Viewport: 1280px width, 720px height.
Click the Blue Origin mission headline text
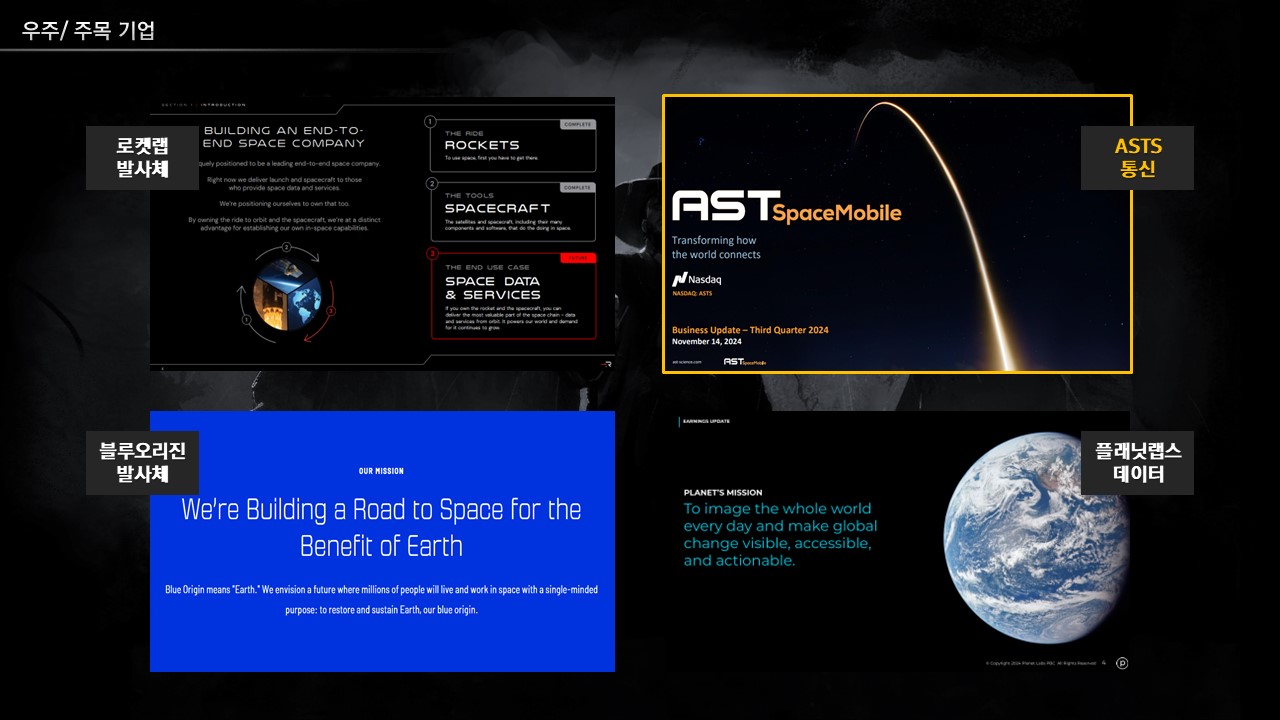pyautogui.click(x=381, y=527)
